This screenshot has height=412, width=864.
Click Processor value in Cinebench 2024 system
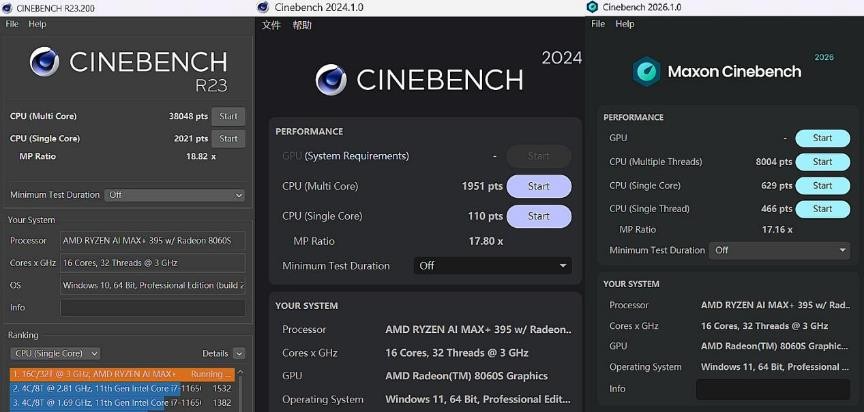click(478, 329)
